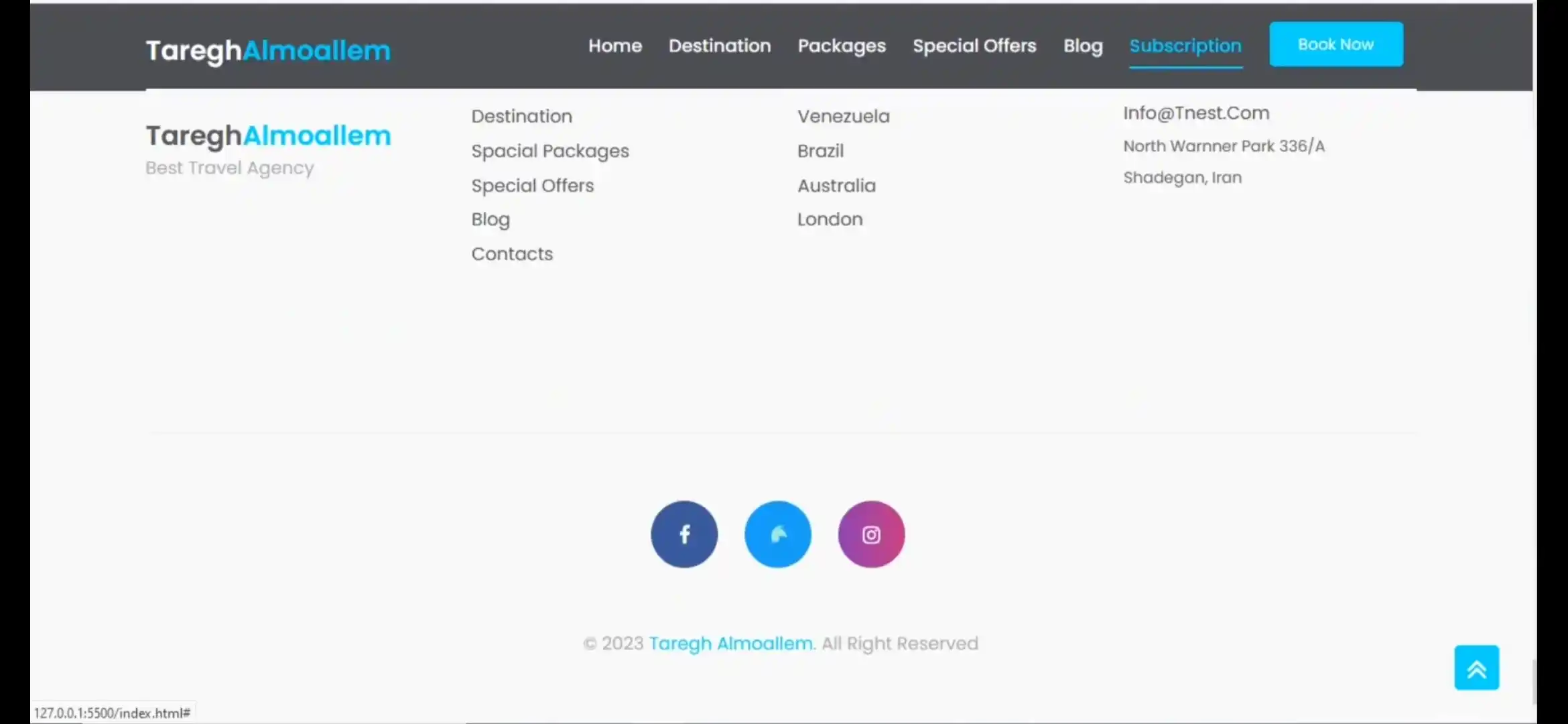
Task: Select Australia in the footer list
Action: pos(836,186)
